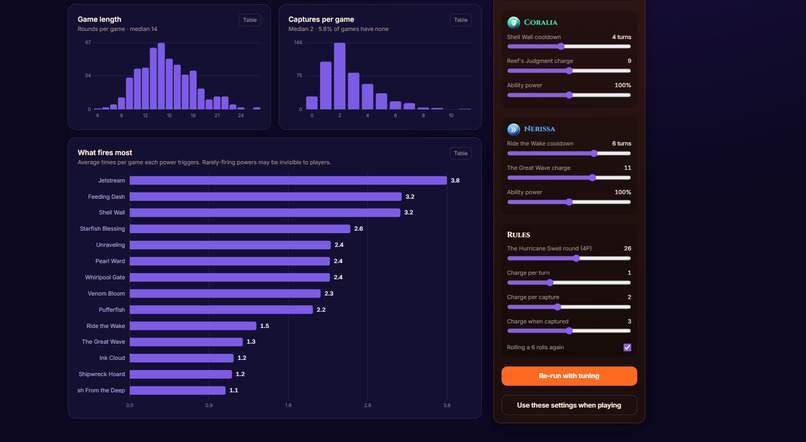Click the Rules heading text

tap(518, 235)
